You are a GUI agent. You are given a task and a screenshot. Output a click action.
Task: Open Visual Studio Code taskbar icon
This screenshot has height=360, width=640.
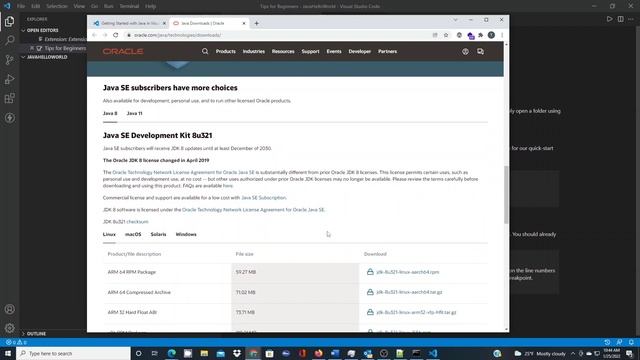click(x=433, y=353)
